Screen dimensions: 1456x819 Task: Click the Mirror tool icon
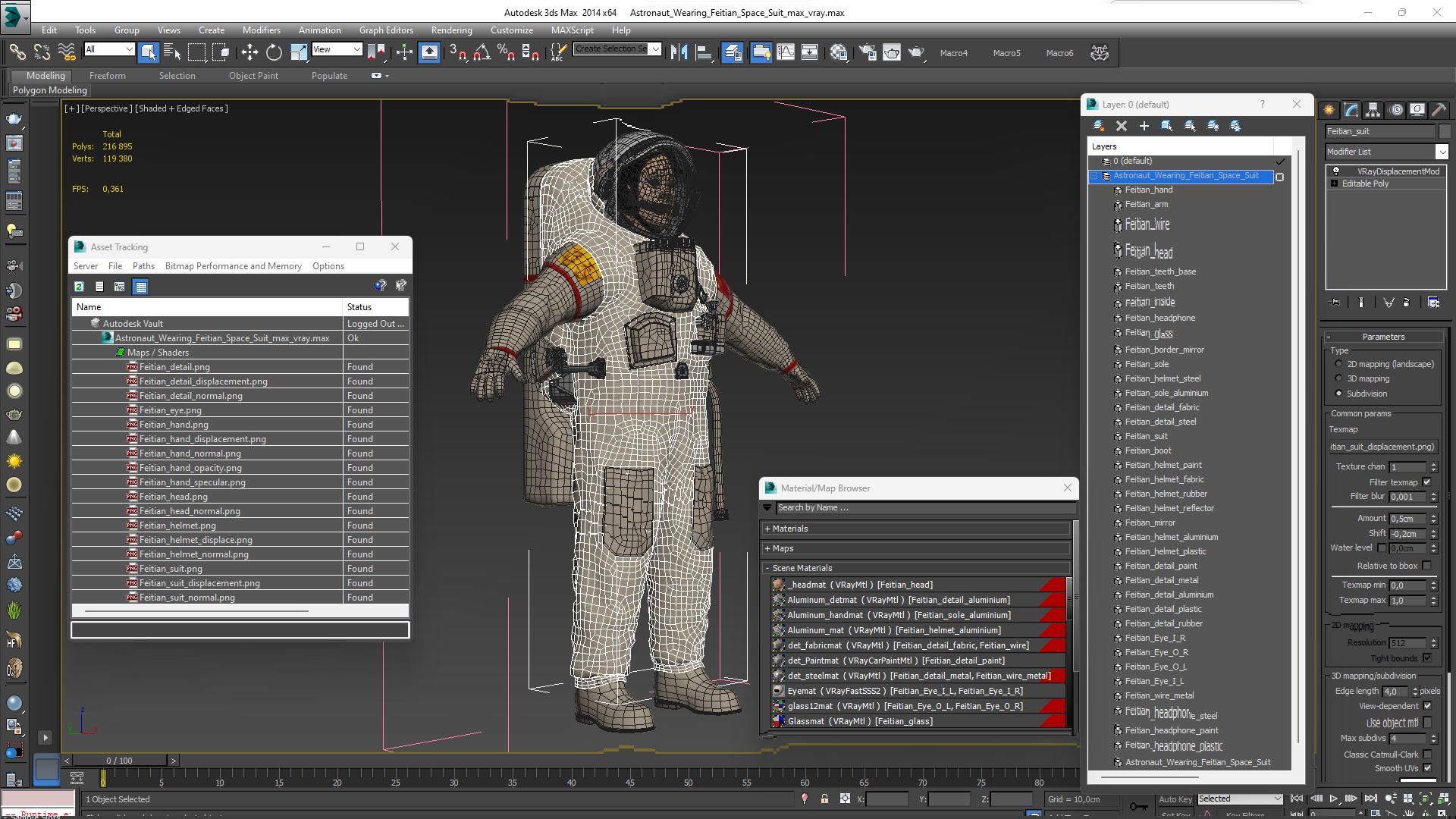pos(679,52)
